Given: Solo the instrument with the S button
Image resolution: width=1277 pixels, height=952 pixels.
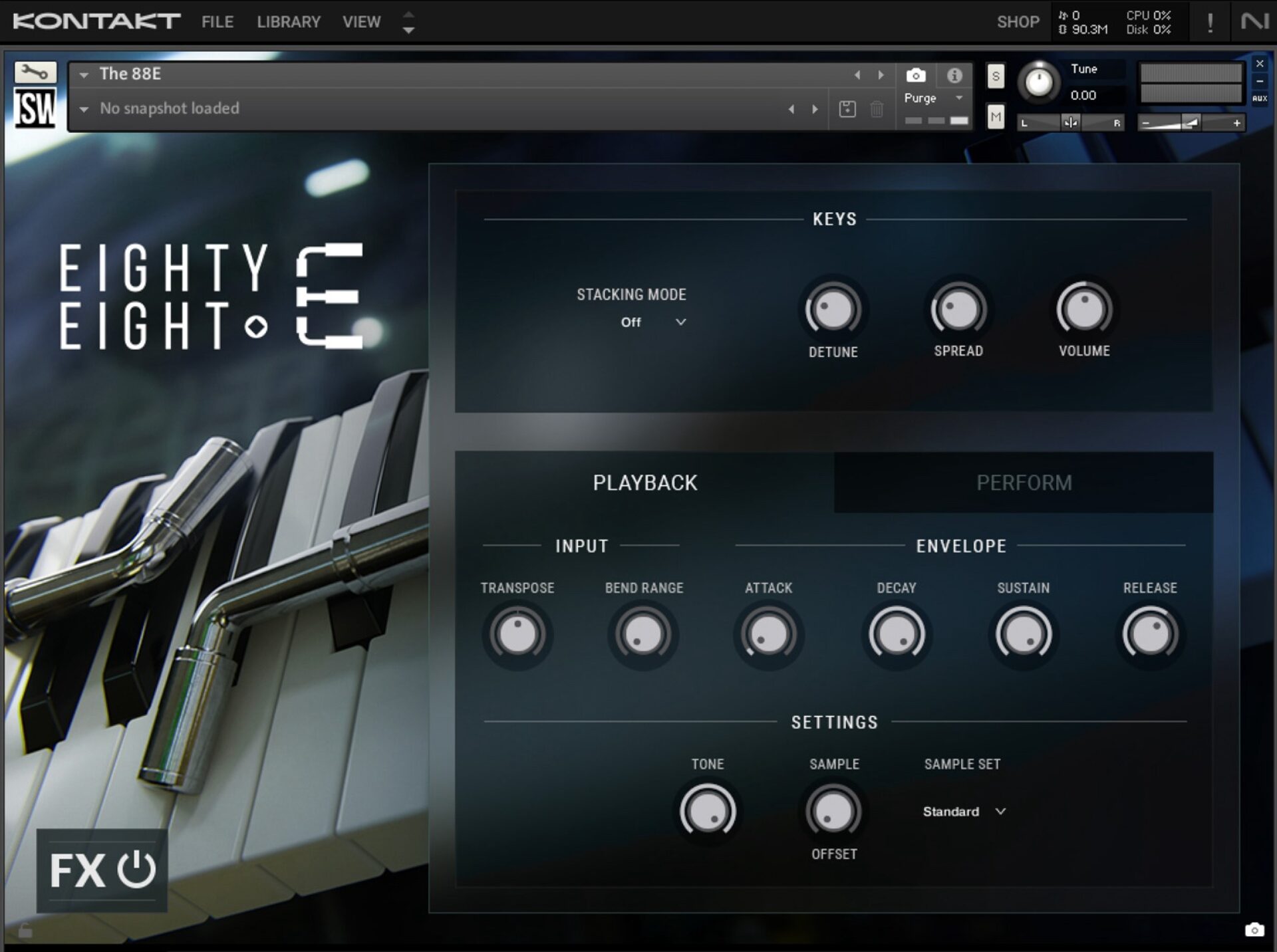Looking at the screenshot, I should pyautogui.click(x=995, y=76).
